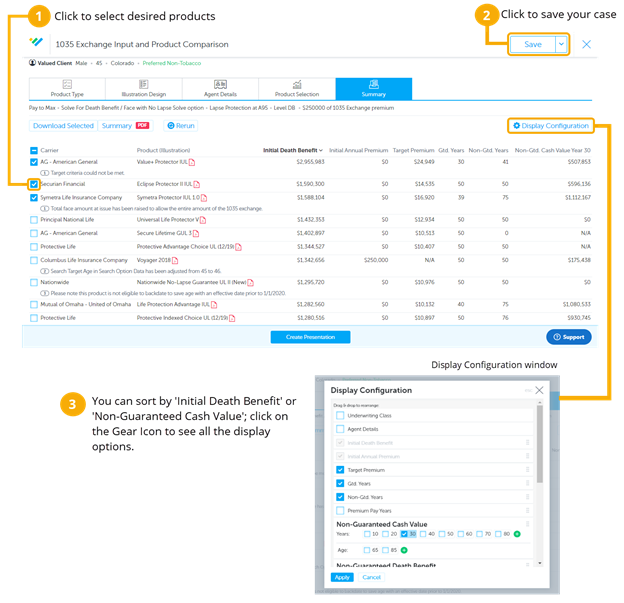
Task: Click Download Selected button
Action: (x=63, y=125)
